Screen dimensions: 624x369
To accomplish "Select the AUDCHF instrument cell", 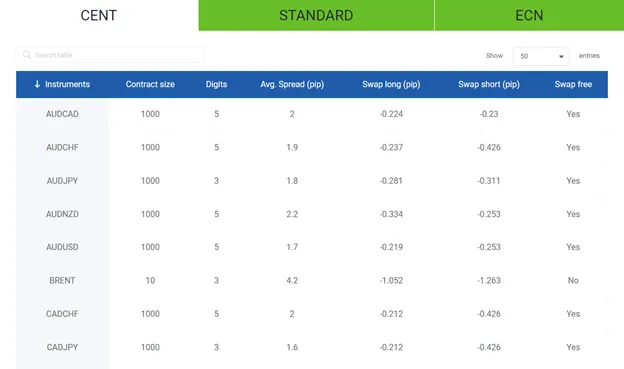I will pos(62,147).
